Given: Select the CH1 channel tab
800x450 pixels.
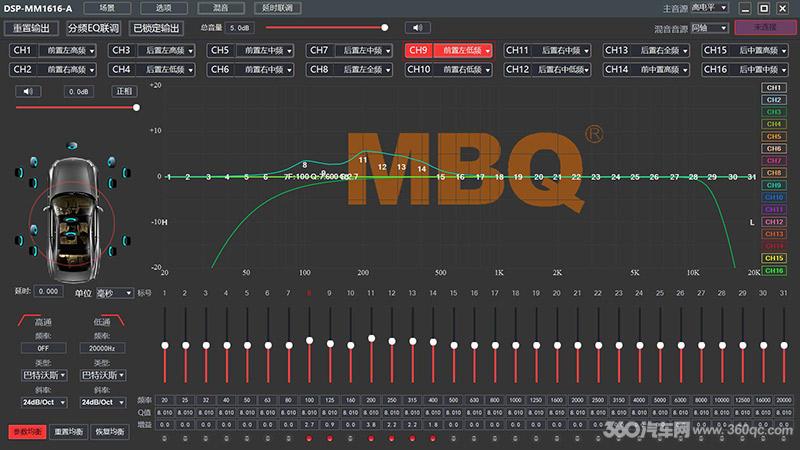Looking at the screenshot, I should (x=23, y=51).
